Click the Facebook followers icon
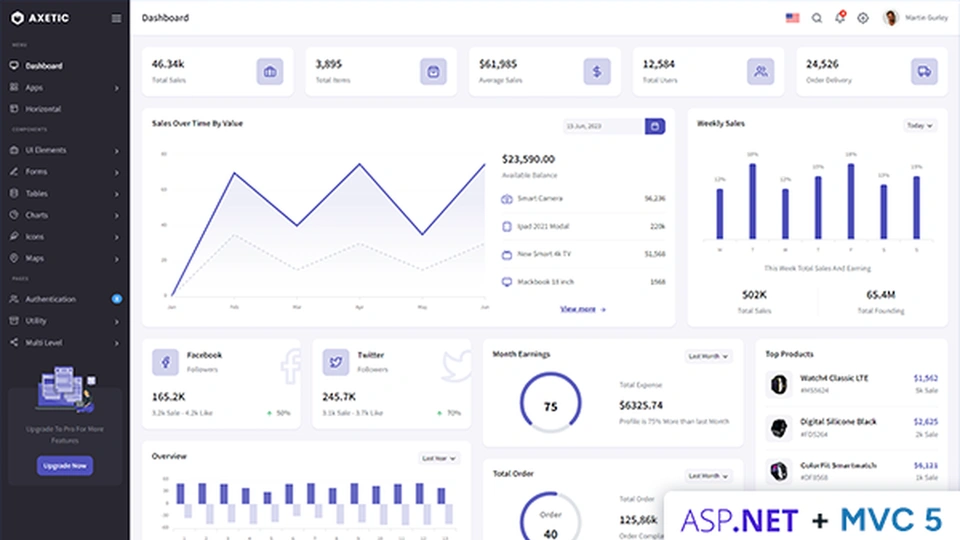The height and width of the screenshot is (540, 960). pyautogui.click(x=166, y=361)
